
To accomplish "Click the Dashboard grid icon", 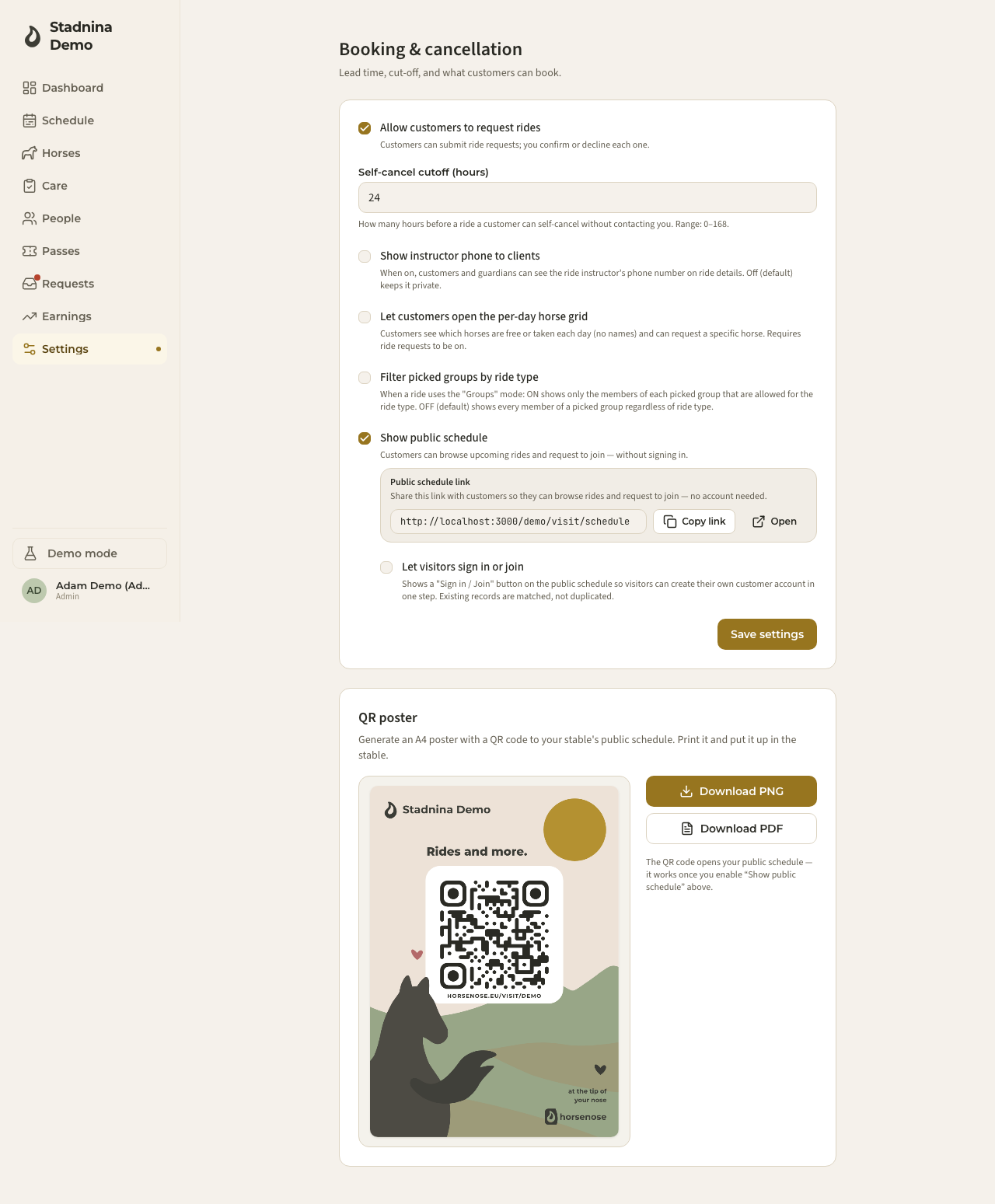I will point(30,88).
